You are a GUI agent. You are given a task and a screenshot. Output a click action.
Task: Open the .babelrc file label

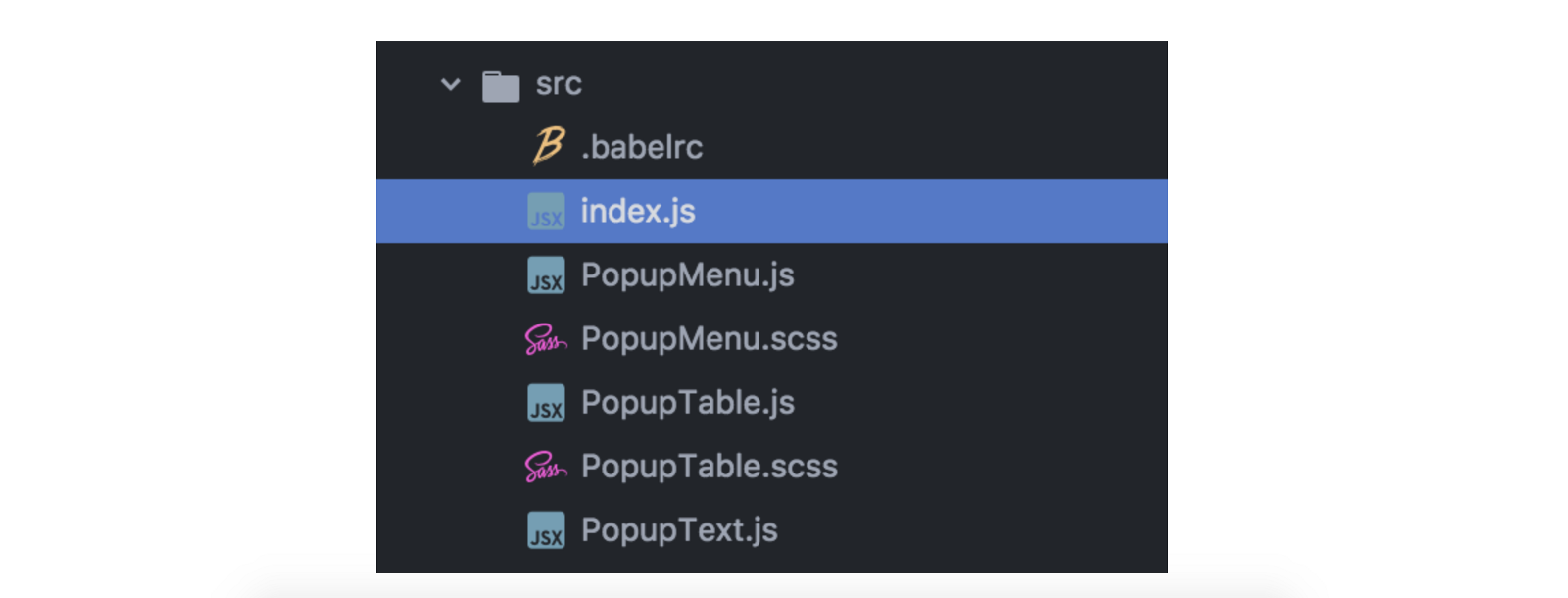click(642, 147)
